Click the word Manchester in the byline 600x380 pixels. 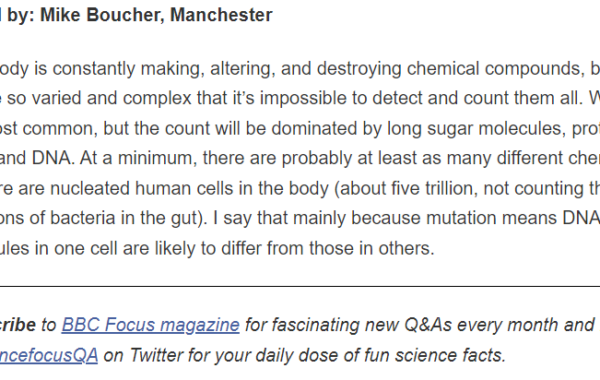(221, 15)
